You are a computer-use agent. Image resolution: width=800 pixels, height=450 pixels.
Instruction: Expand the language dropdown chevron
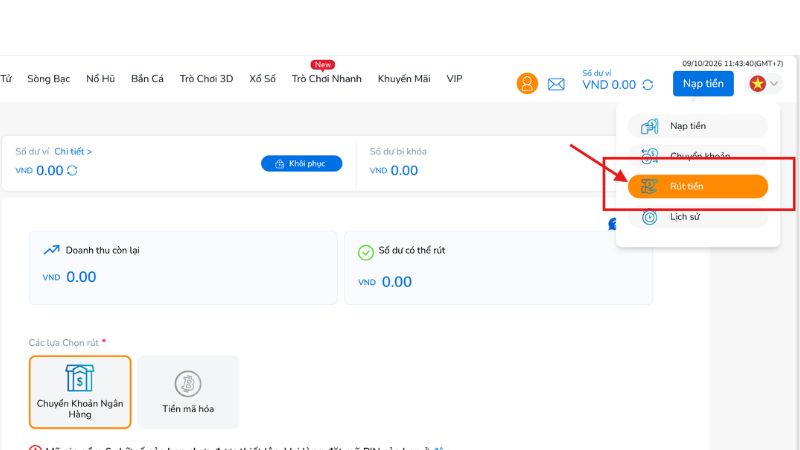tap(774, 84)
